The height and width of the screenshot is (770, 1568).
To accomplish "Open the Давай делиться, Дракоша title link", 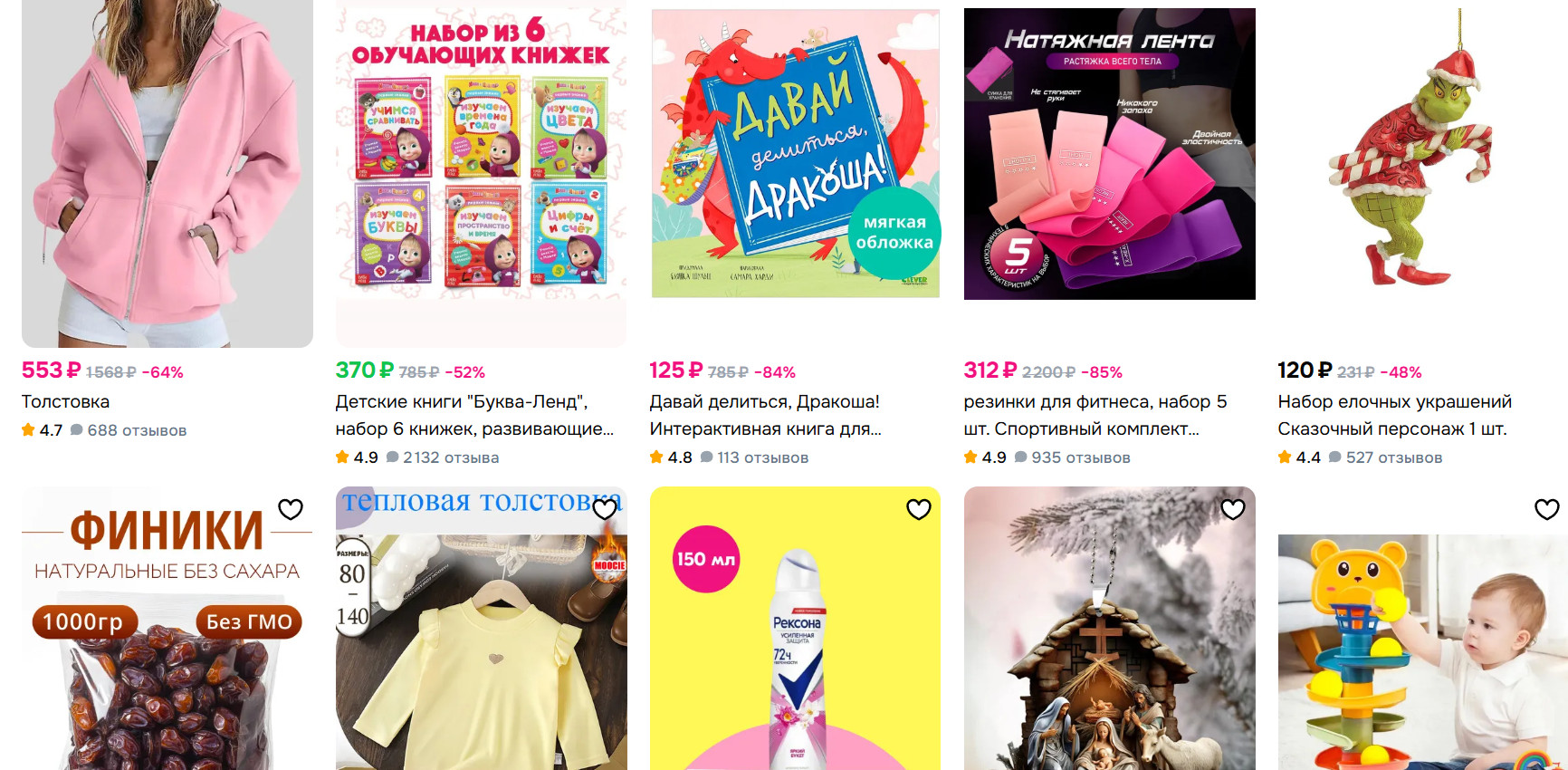I will click(x=765, y=415).
